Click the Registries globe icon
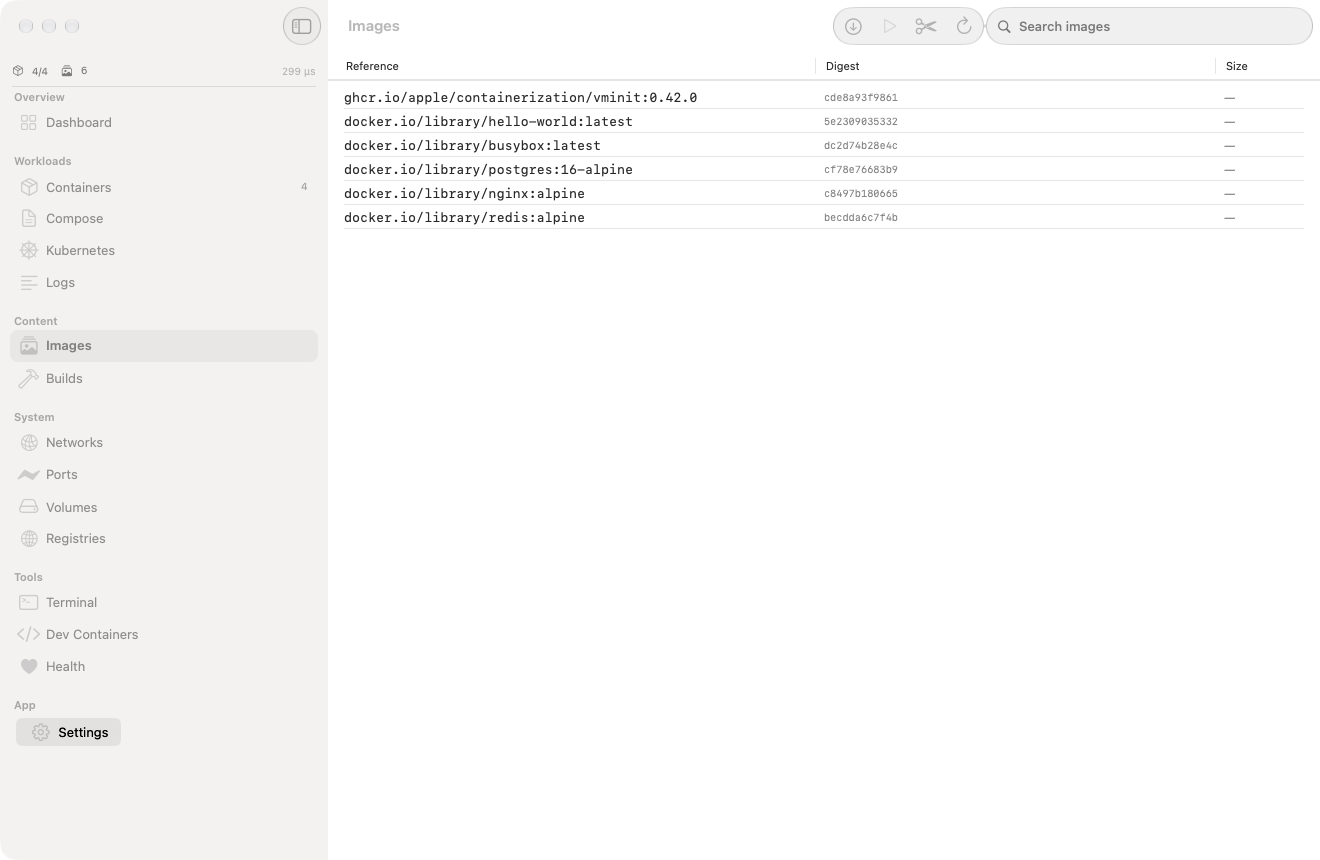This screenshot has width=1320, height=860. (29, 538)
